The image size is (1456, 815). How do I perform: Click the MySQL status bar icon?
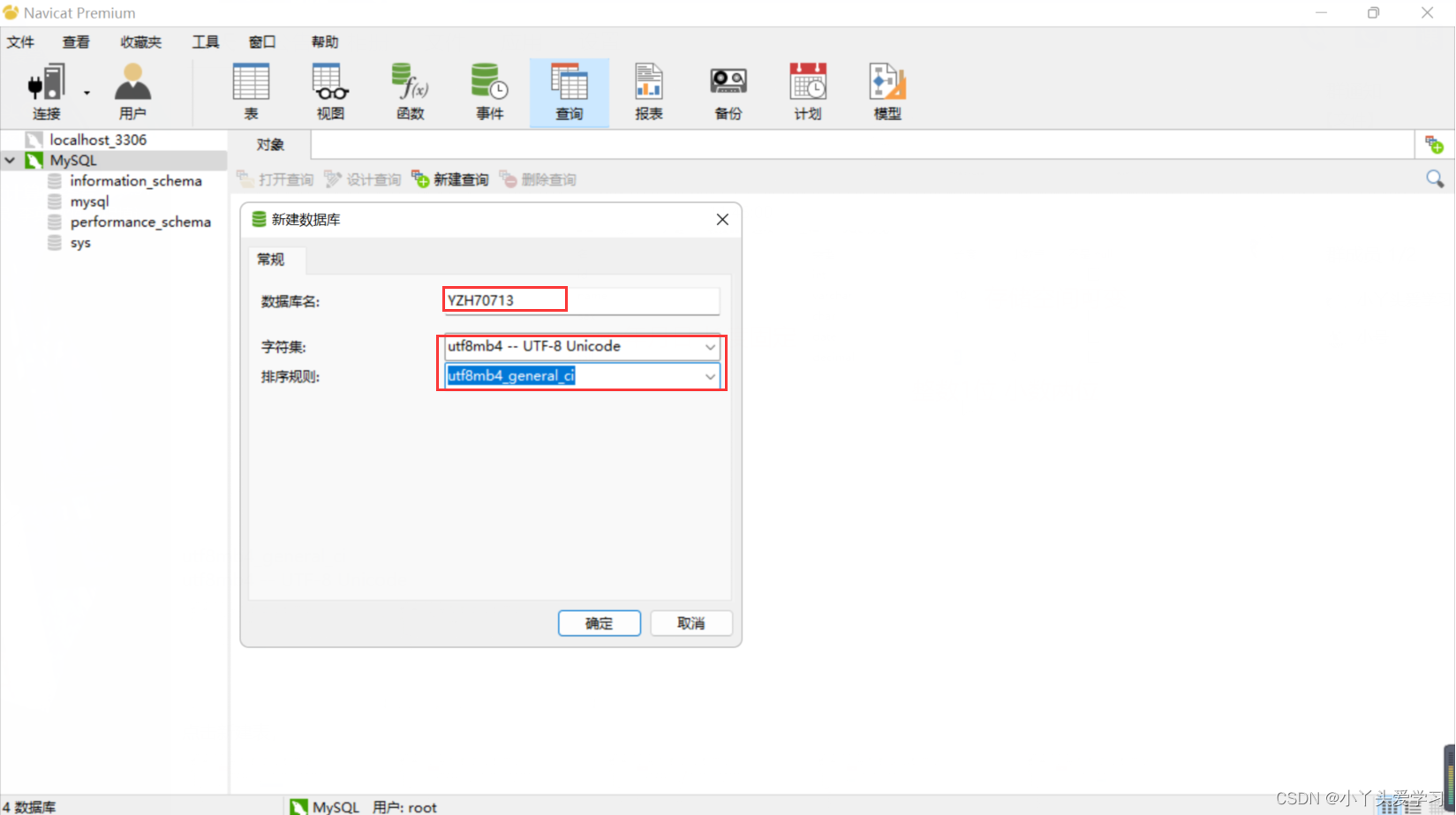pyautogui.click(x=299, y=806)
